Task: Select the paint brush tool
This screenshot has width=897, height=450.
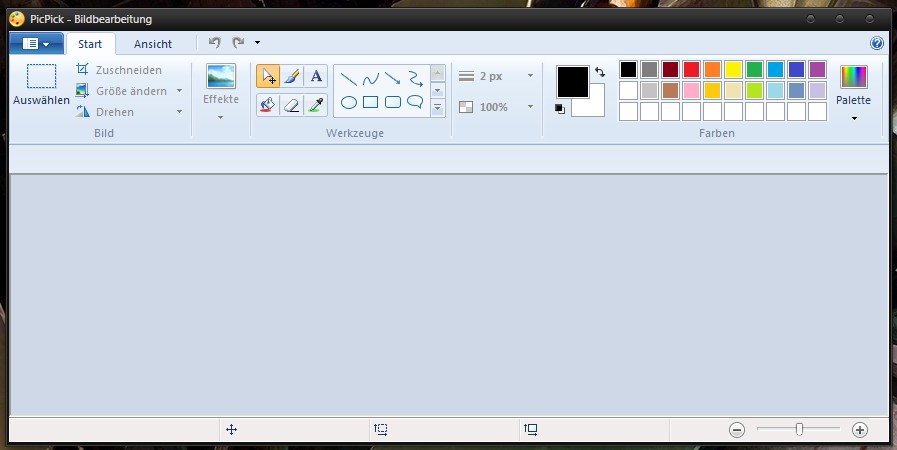Action: pyautogui.click(x=292, y=77)
